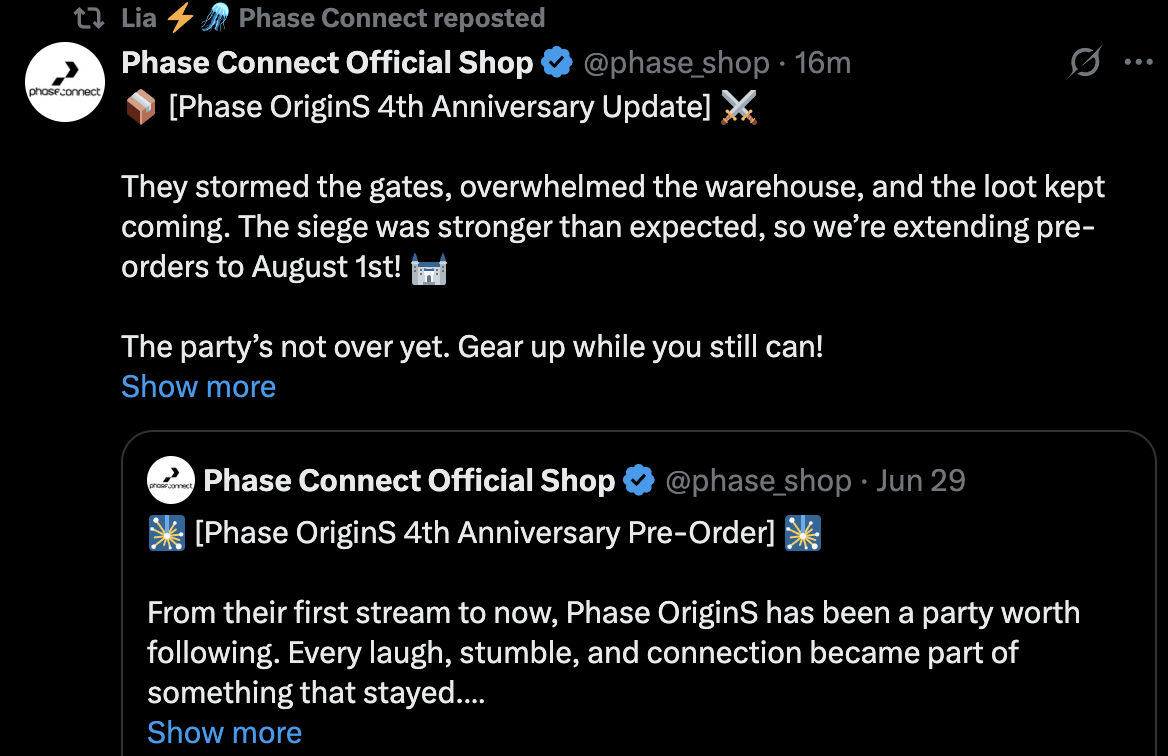Viewport: 1168px width, 756px height.
Task: Open the quoted post's Phase Connect Official Shop name
Action: click(x=409, y=481)
